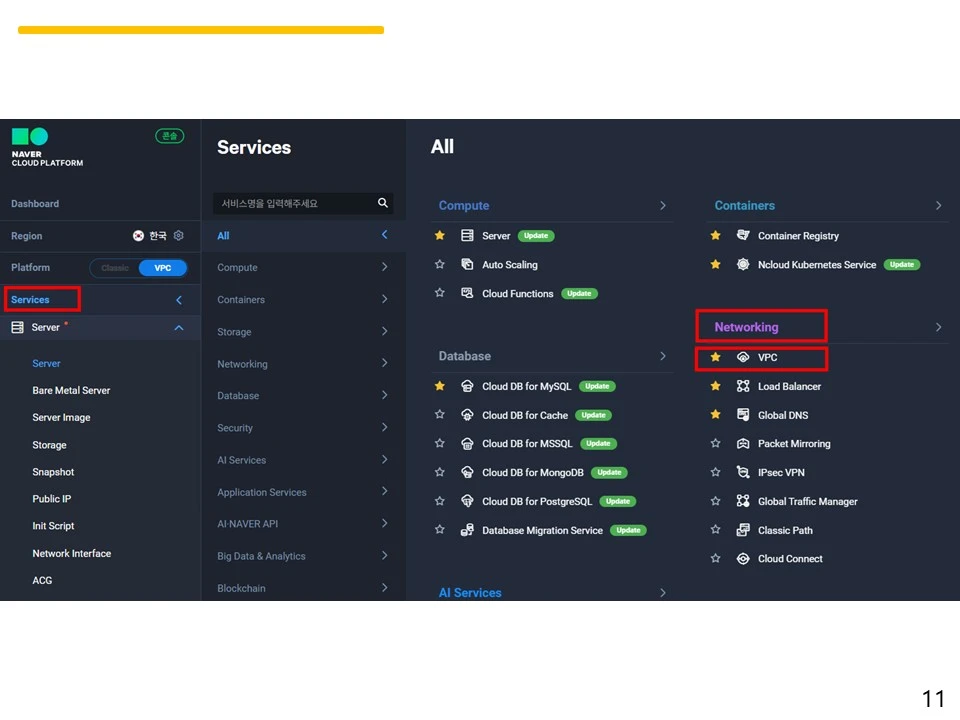Select the Compute category in Services list
This screenshot has width=960, height=720.
pos(303,268)
